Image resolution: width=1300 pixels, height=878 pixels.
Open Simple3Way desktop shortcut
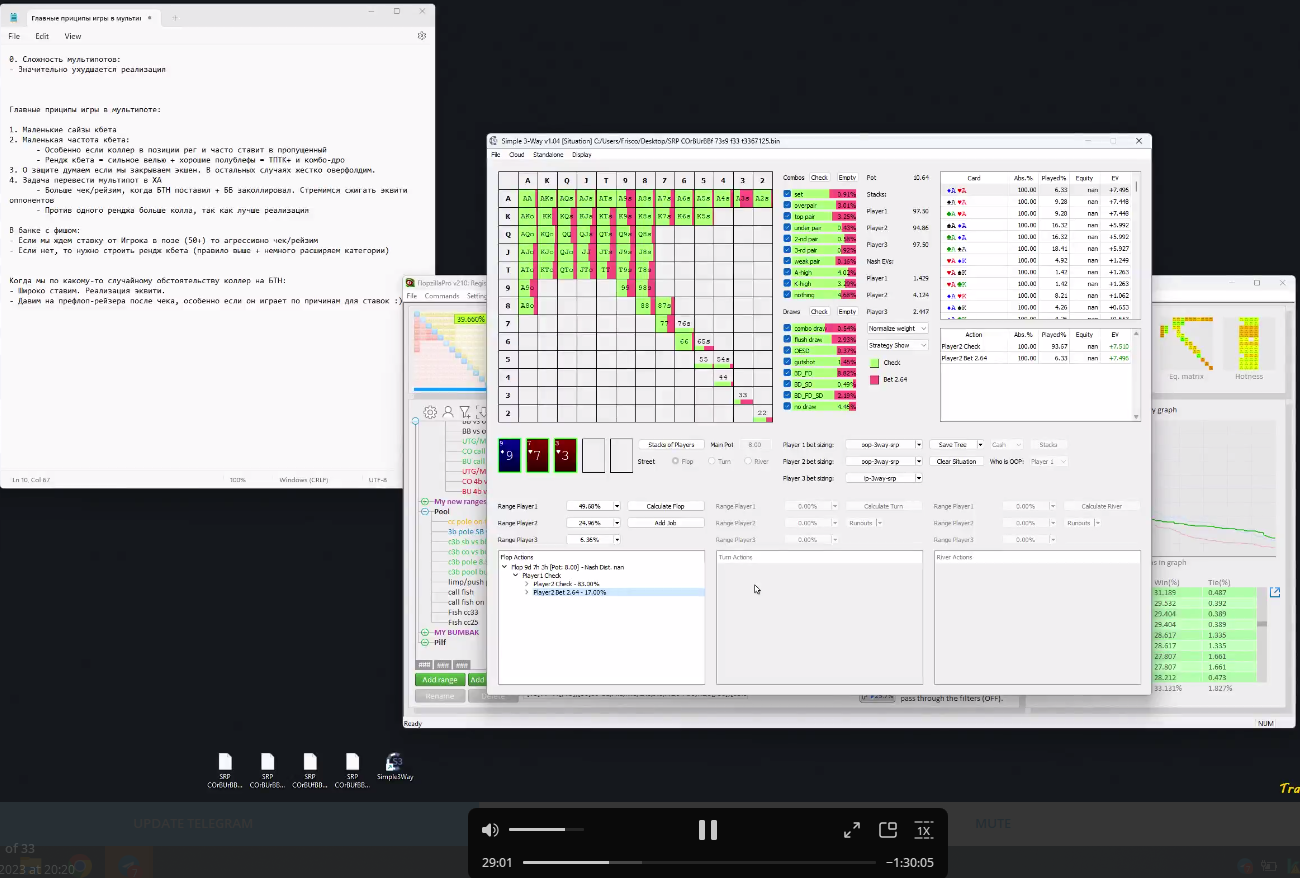pyautogui.click(x=394, y=766)
